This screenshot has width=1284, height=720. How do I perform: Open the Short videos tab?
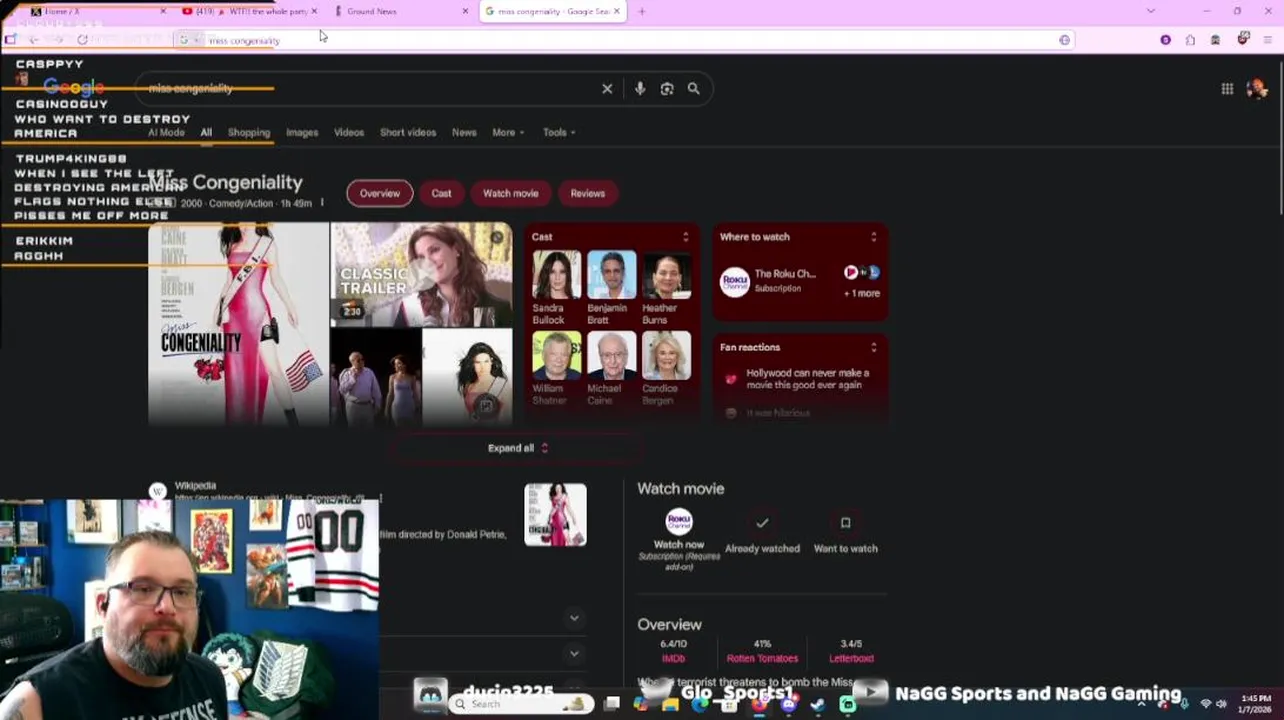[408, 132]
